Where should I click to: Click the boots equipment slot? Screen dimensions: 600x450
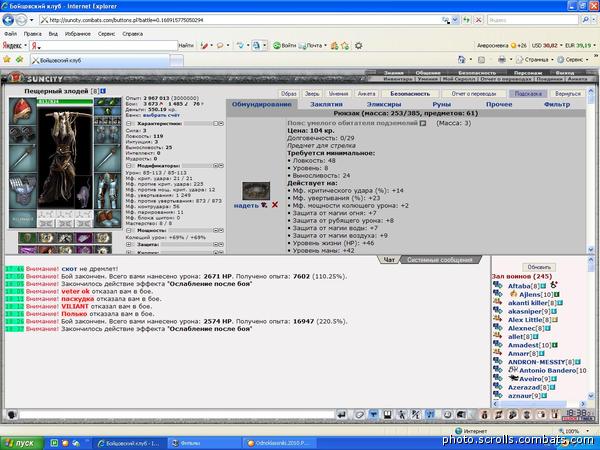(x=108, y=218)
